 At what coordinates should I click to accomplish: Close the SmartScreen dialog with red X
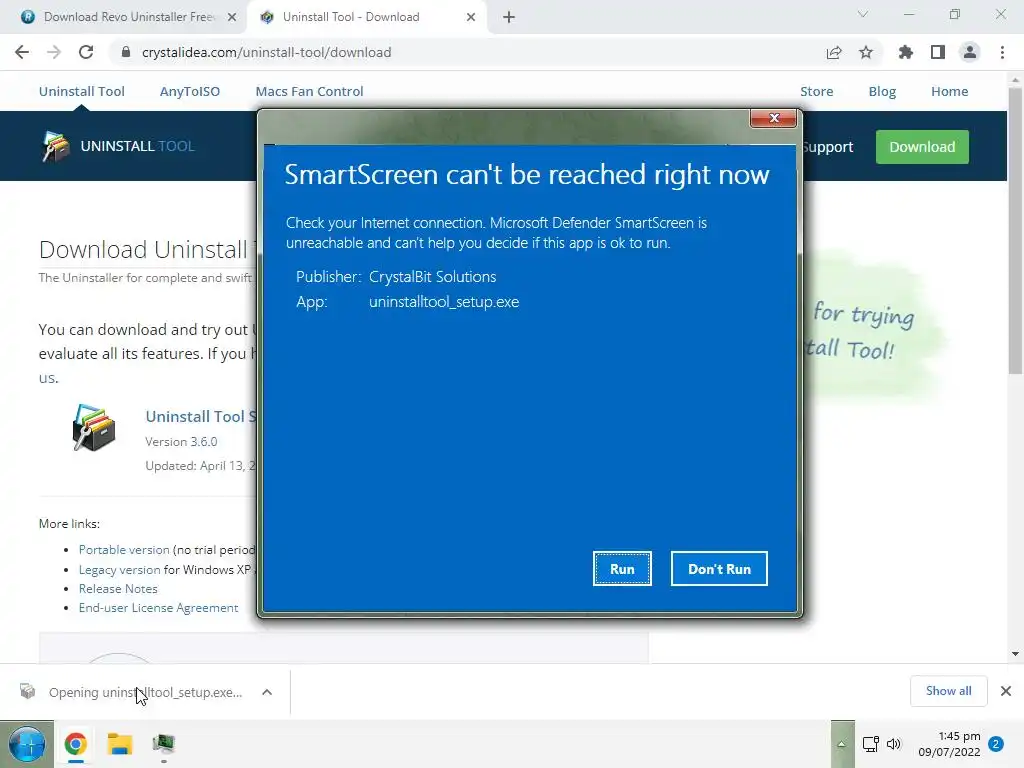pos(774,118)
